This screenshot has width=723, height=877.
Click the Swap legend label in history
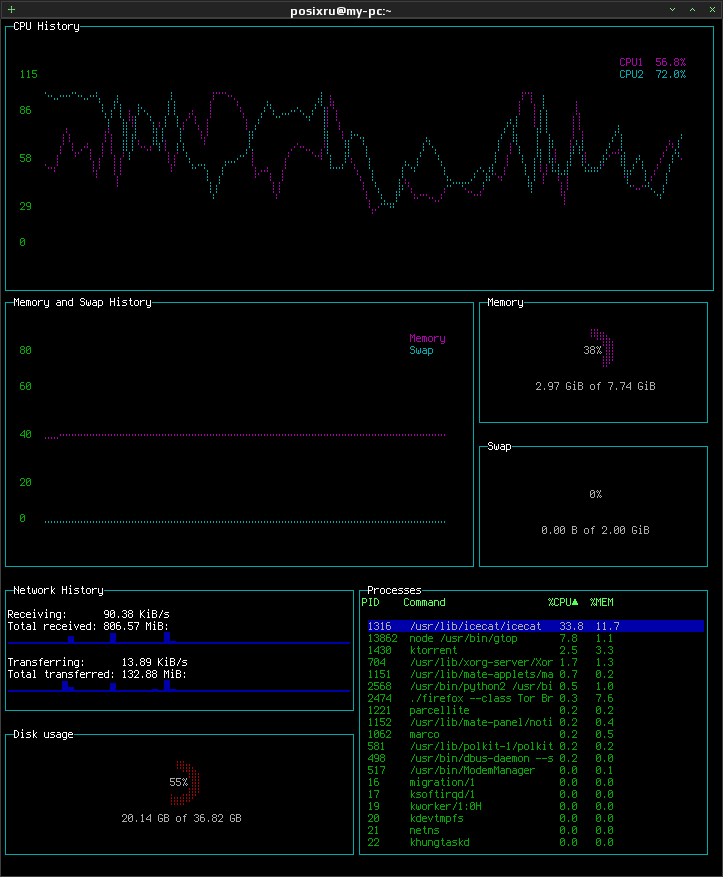click(x=421, y=351)
